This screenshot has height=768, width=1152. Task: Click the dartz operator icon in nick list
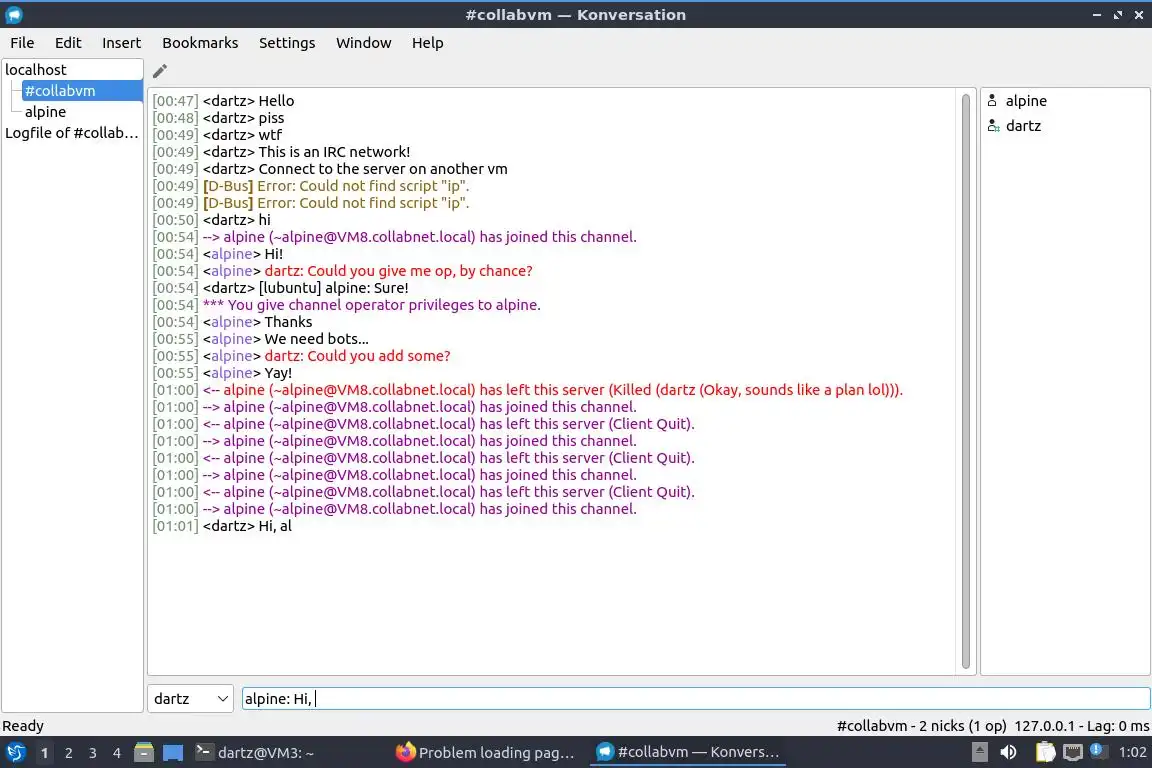[x=993, y=126]
